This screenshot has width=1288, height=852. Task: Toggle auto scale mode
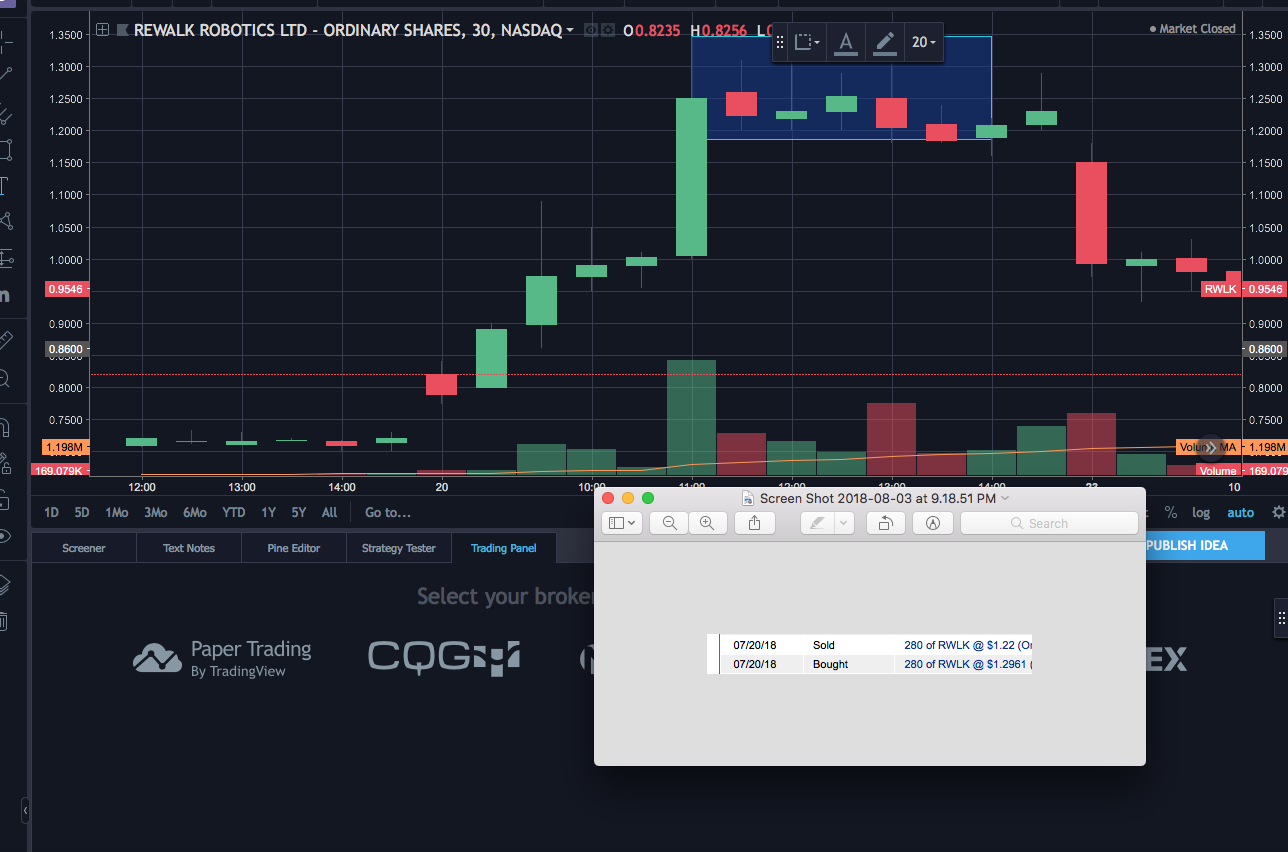pos(1240,512)
